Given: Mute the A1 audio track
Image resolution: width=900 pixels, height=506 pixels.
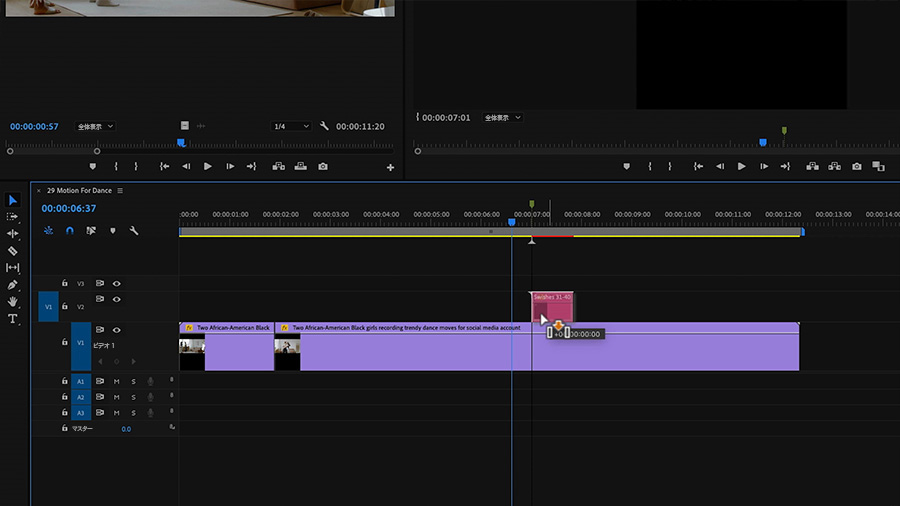Looking at the screenshot, I should (x=117, y=382).
